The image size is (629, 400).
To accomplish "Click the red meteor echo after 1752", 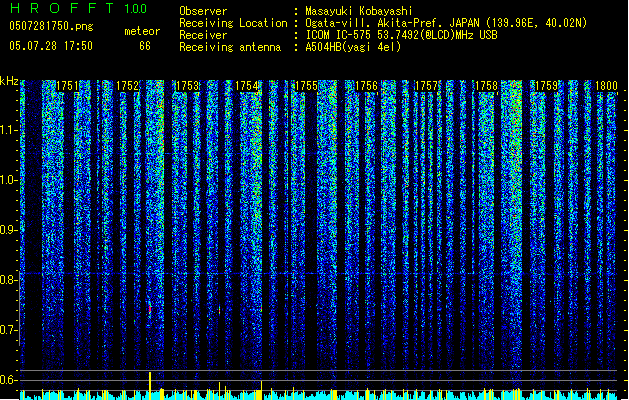I will click(150, 309).
